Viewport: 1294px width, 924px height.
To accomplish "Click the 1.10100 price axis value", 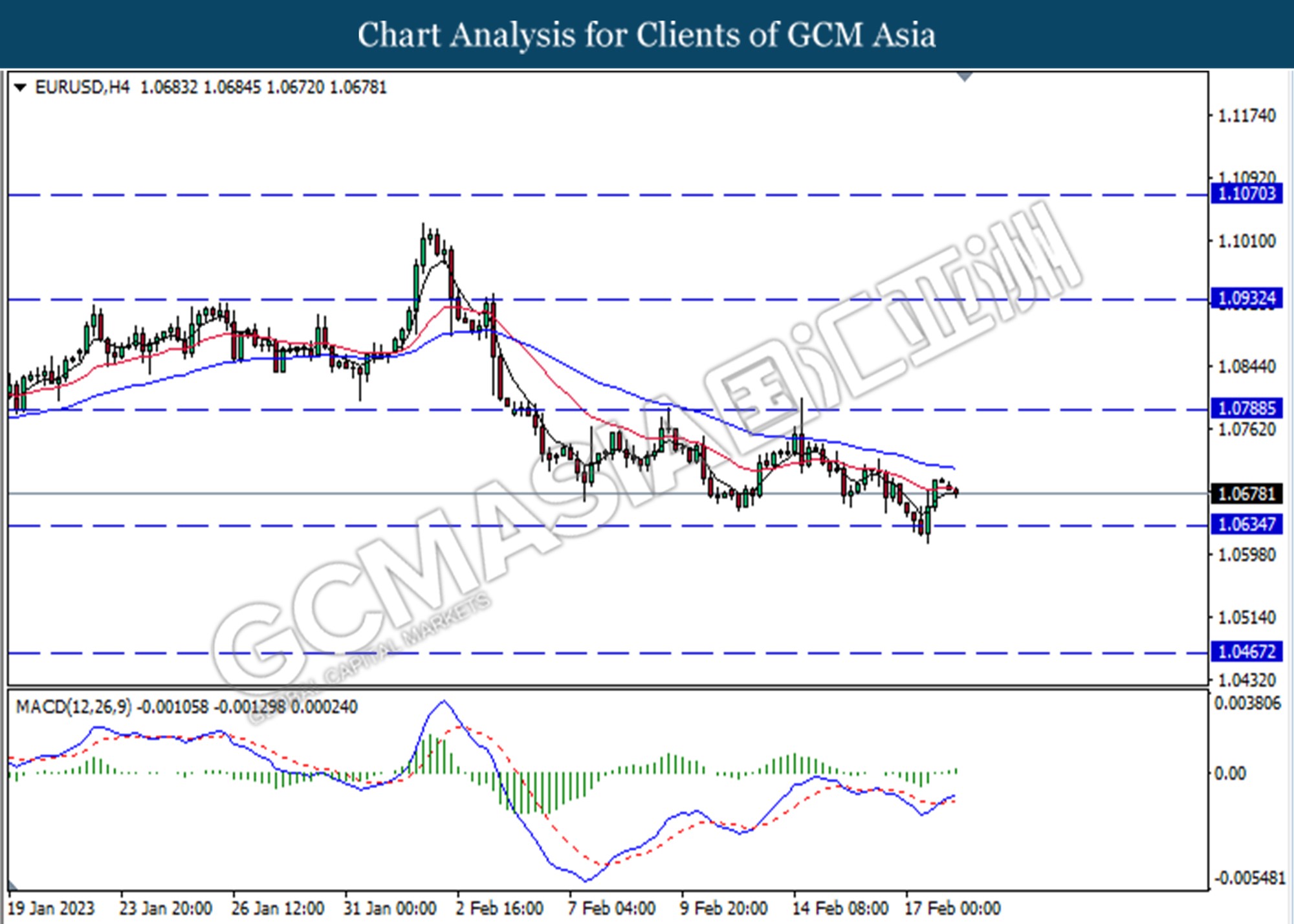I will coord(1247,241).
